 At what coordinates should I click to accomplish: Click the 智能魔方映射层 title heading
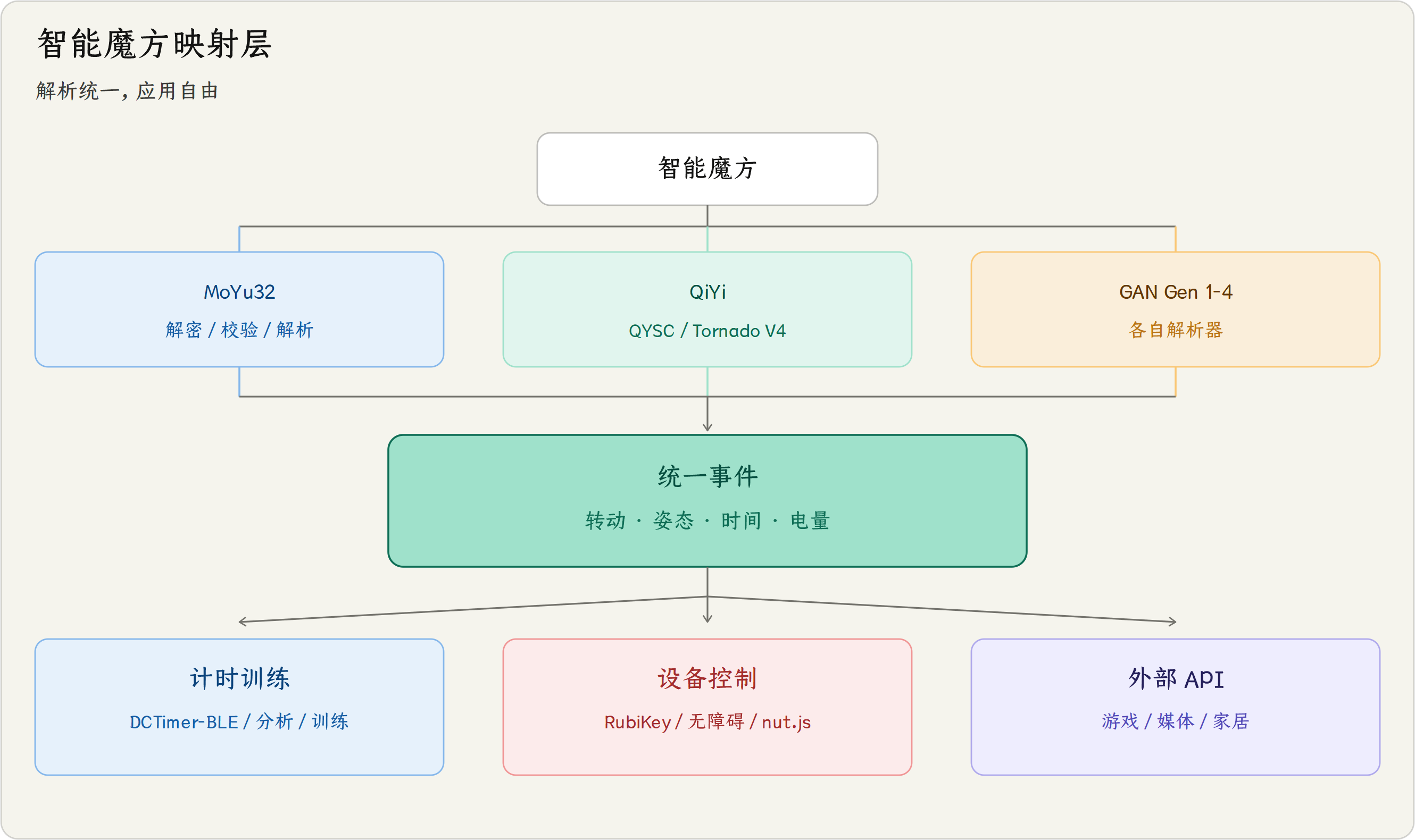tap(154, 44)
